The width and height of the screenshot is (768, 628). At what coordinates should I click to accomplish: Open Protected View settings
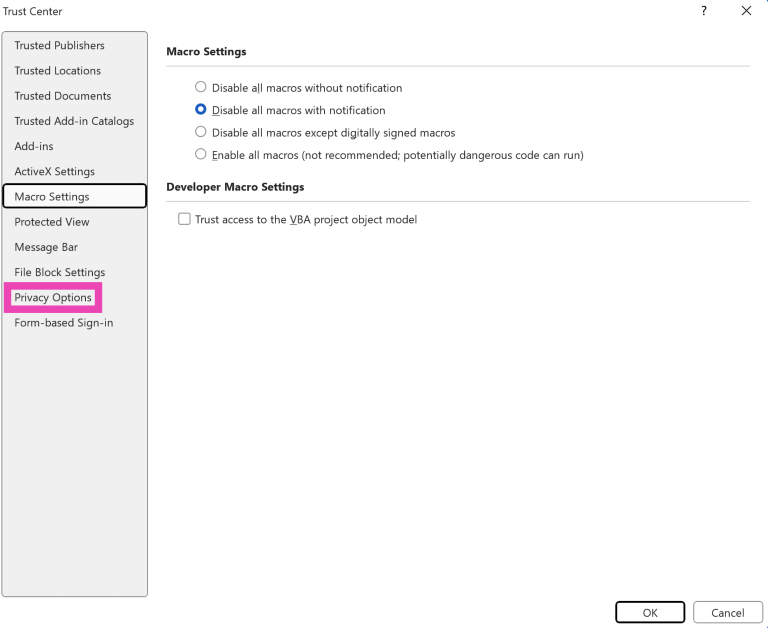tap(52, 222)
